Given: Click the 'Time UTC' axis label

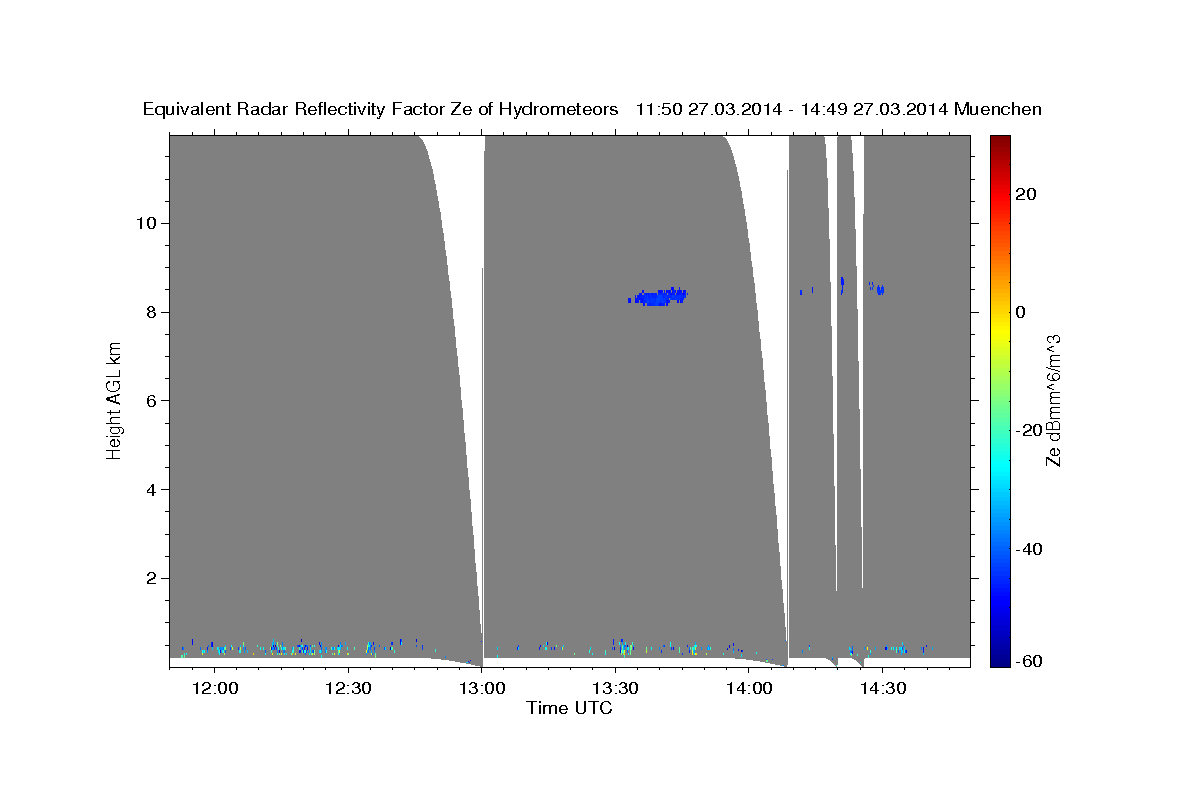Looking at the screenshot, I should (569, 708).
